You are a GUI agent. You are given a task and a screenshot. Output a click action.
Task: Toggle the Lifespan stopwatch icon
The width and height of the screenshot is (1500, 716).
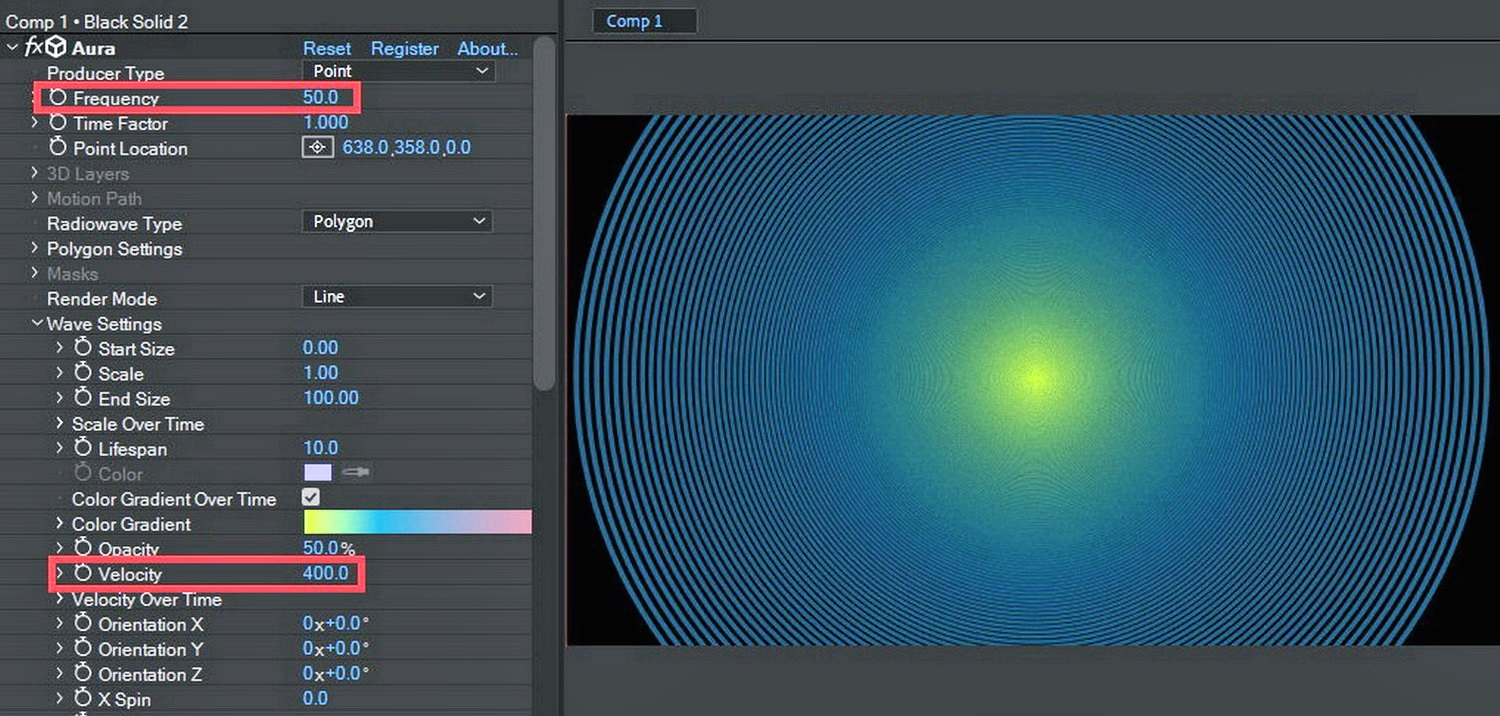[x=83, y=448]
